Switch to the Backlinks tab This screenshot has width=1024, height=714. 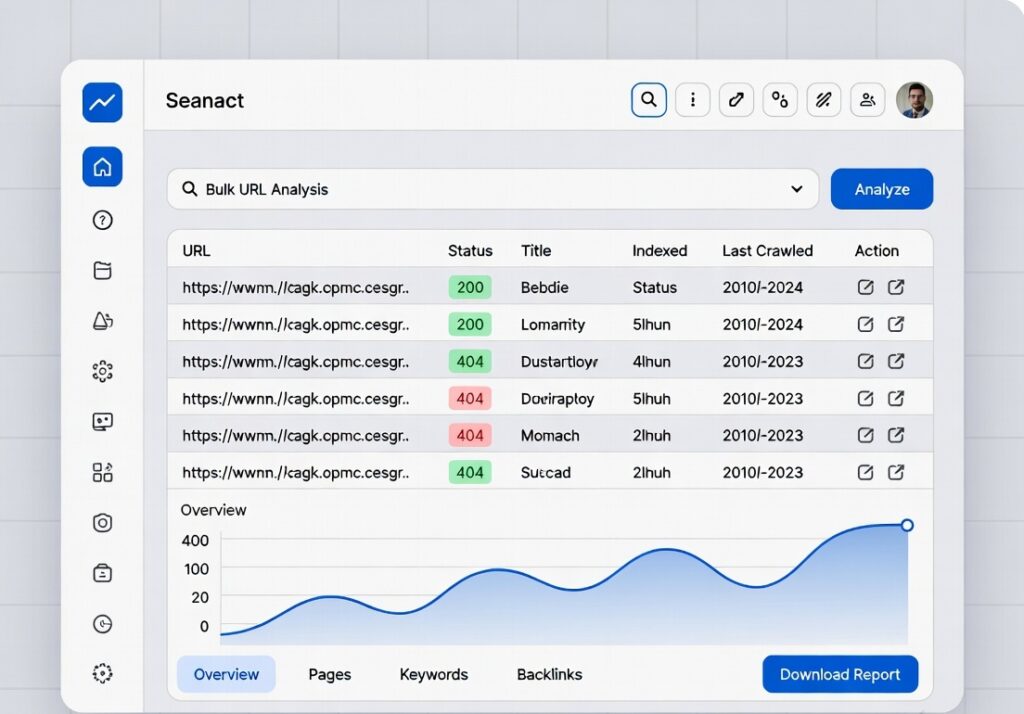click(549, 674)
